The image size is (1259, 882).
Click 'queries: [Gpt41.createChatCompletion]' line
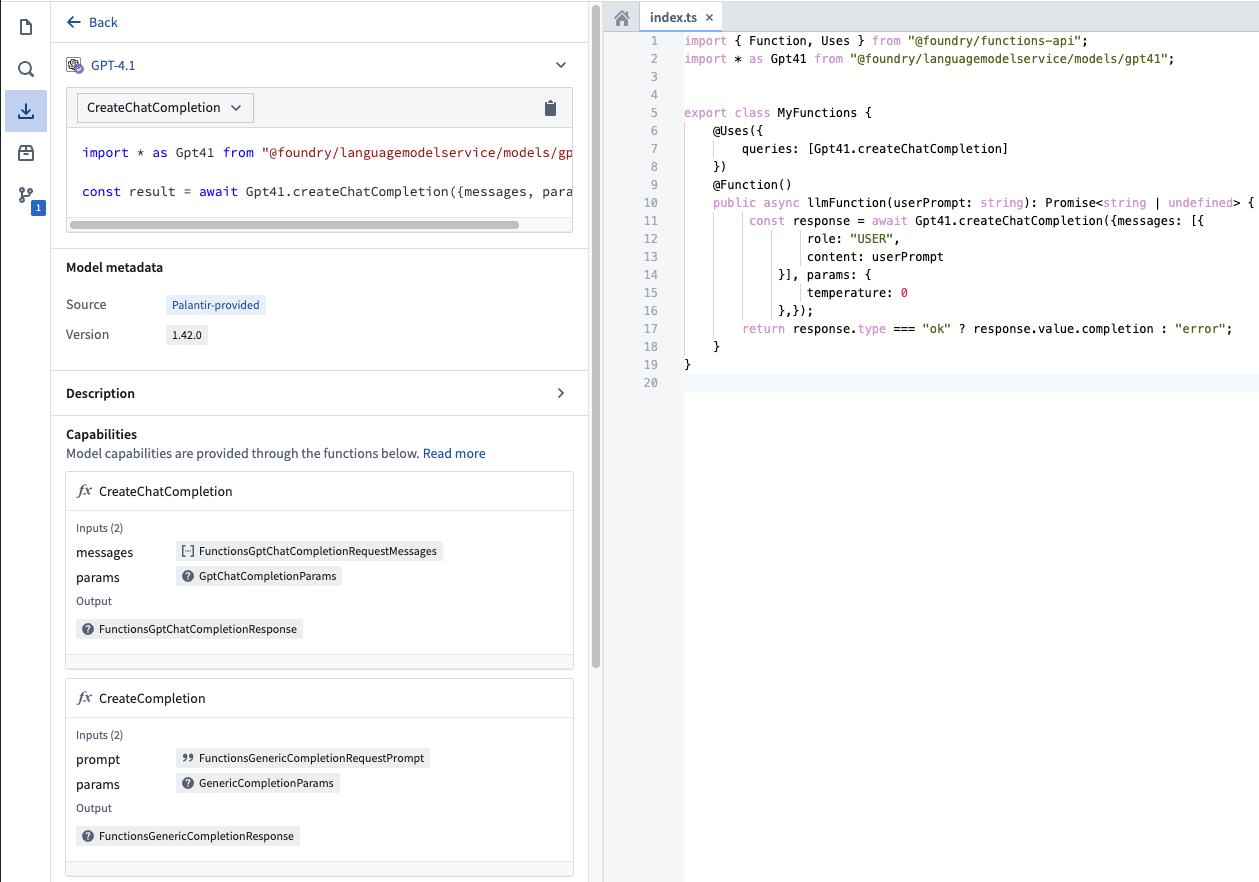(x=875, y=149)
